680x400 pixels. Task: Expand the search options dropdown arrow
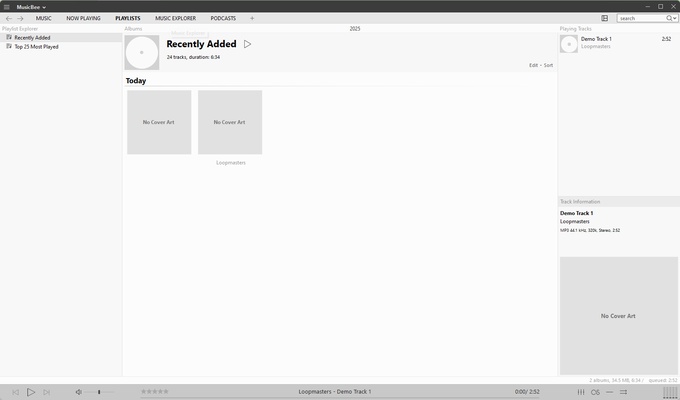[x=675, y=18]
